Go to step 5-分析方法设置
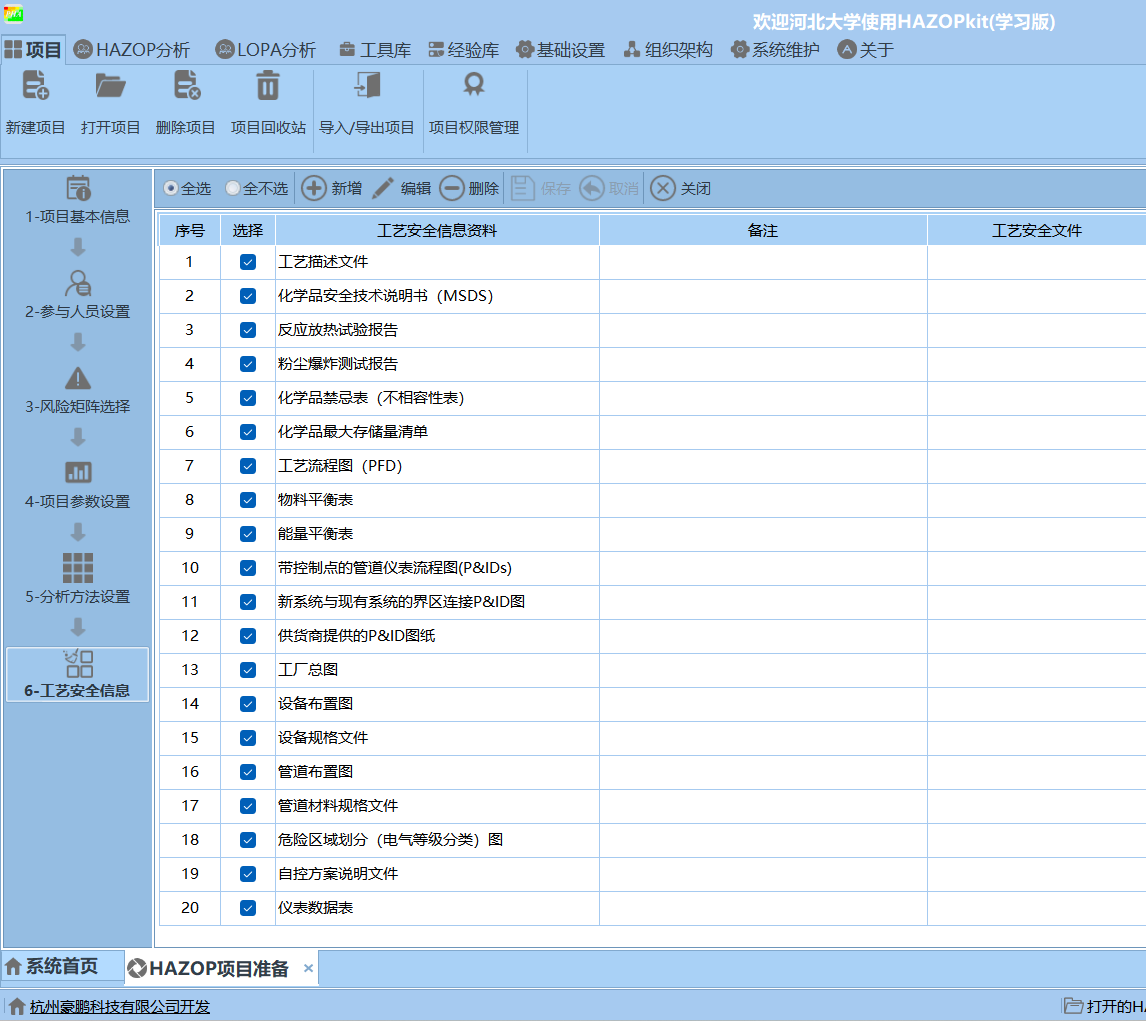This screenshot has height=1021, width=1146. point(77,580)
